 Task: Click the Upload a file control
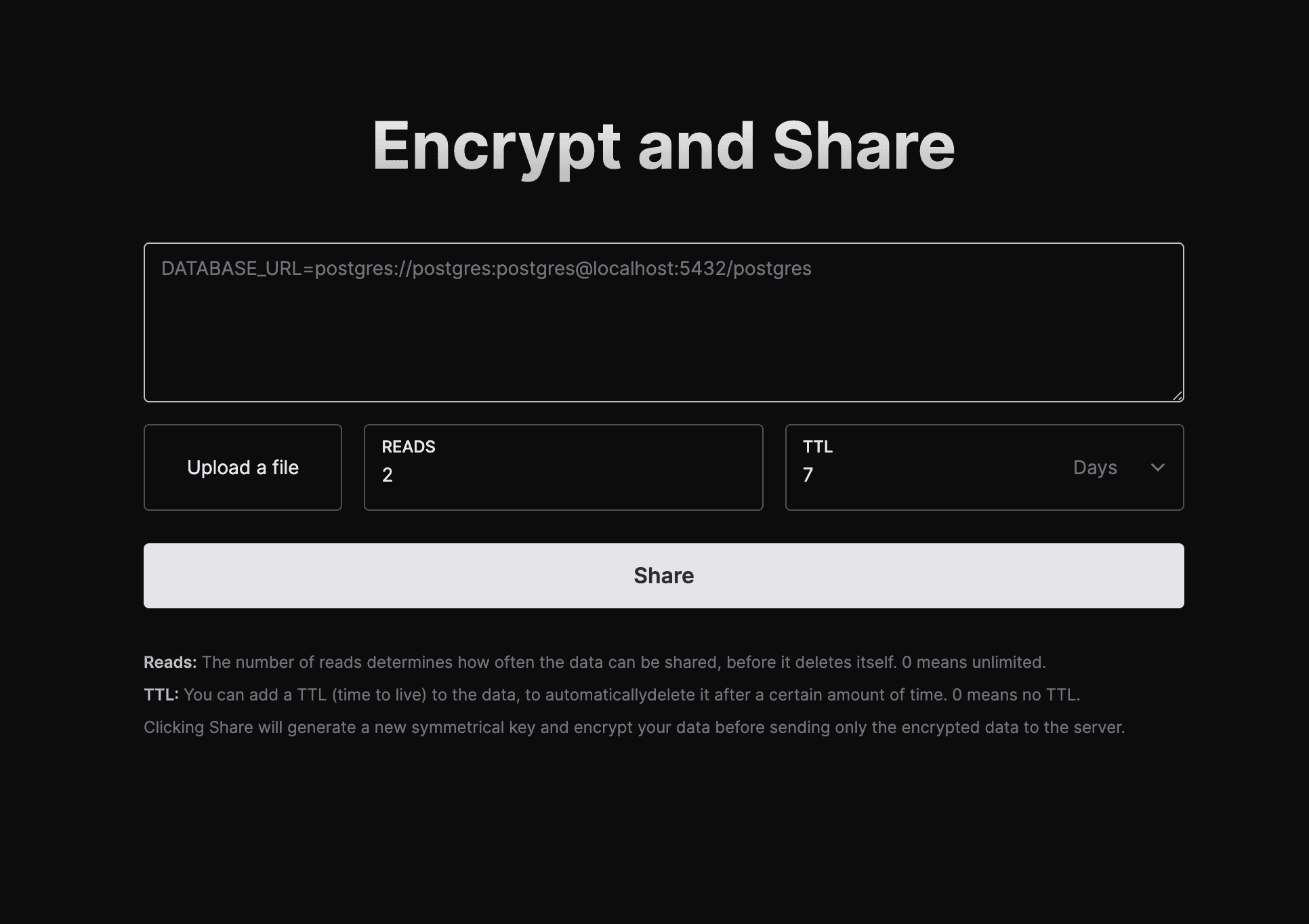[x=243, y=467]
